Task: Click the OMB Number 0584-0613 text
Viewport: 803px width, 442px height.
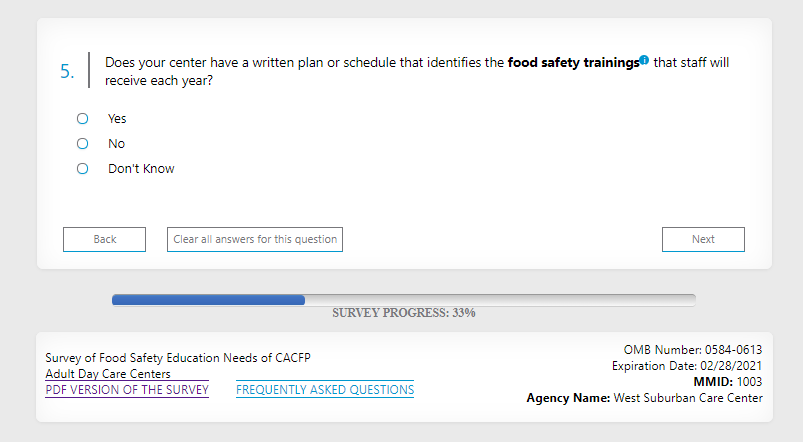Action: 692,350
